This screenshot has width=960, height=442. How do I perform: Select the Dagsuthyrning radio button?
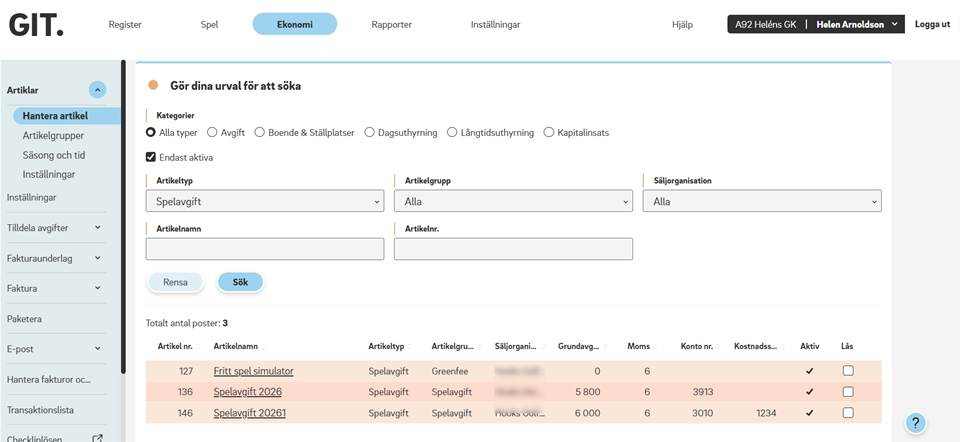click(x=370, y=132)
